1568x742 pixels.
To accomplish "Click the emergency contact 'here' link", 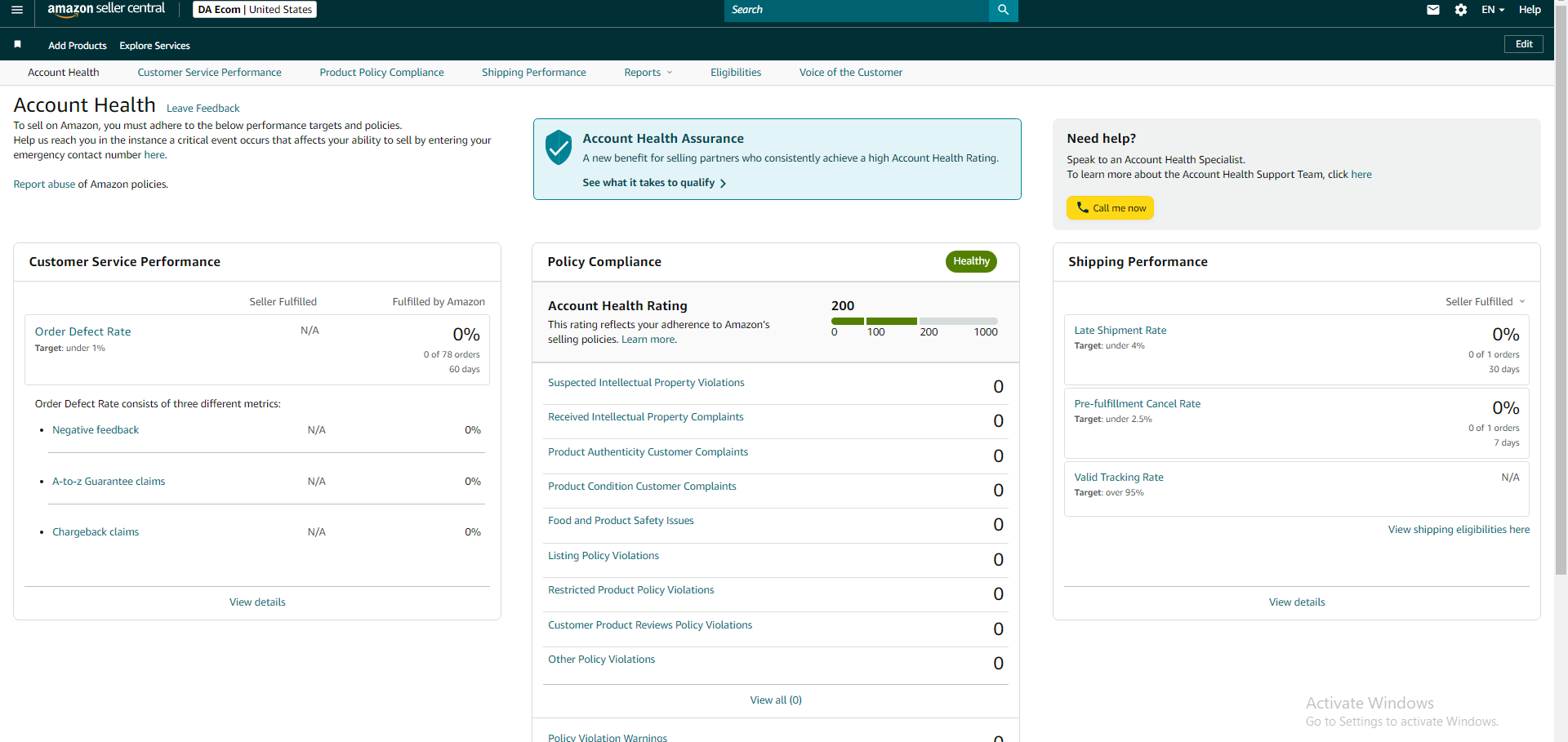I will (x=154, y=155).
